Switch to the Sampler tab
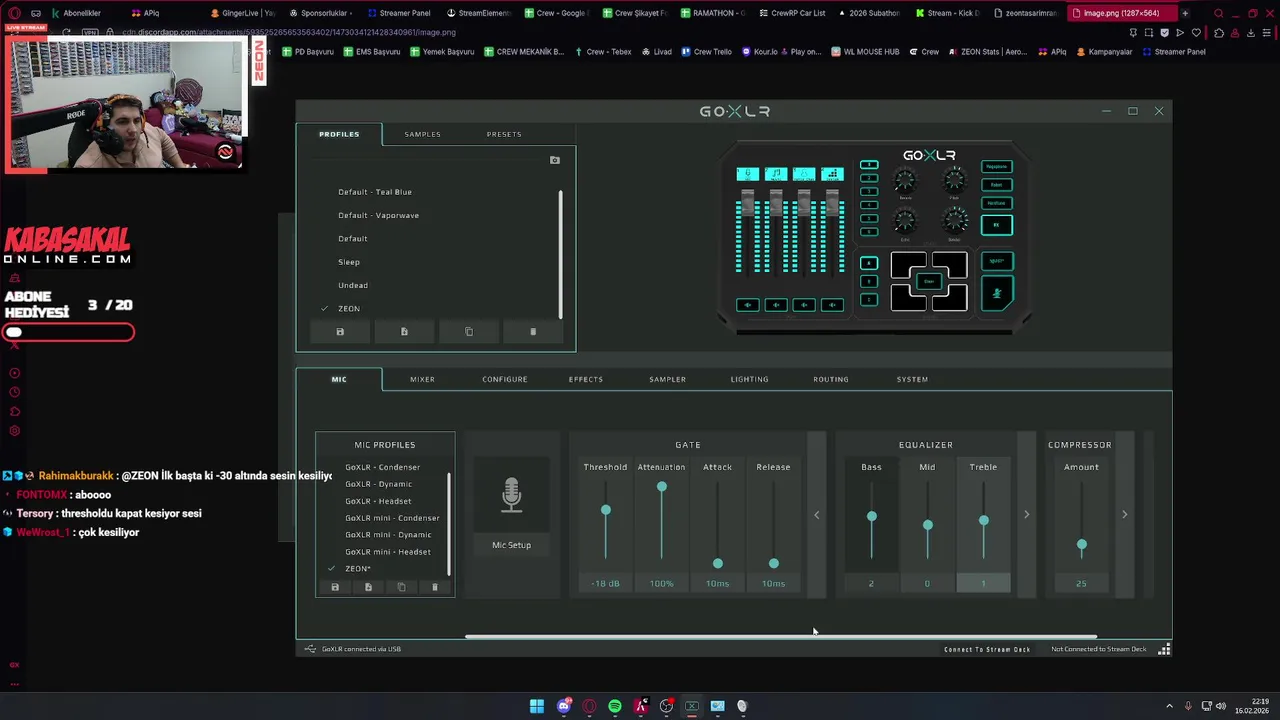This screenshot has width=1280, height=720. click(x=667, y=379)
